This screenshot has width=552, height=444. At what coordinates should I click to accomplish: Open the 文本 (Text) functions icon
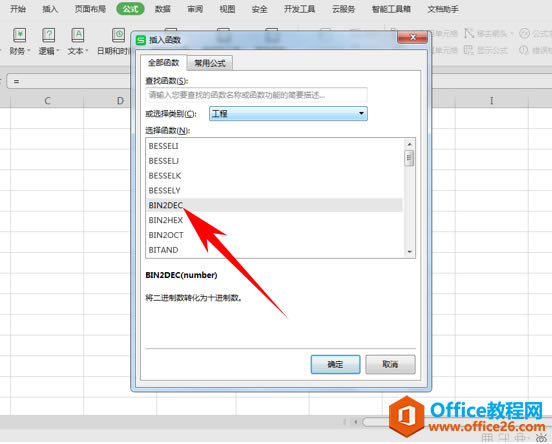click(77, 42)
